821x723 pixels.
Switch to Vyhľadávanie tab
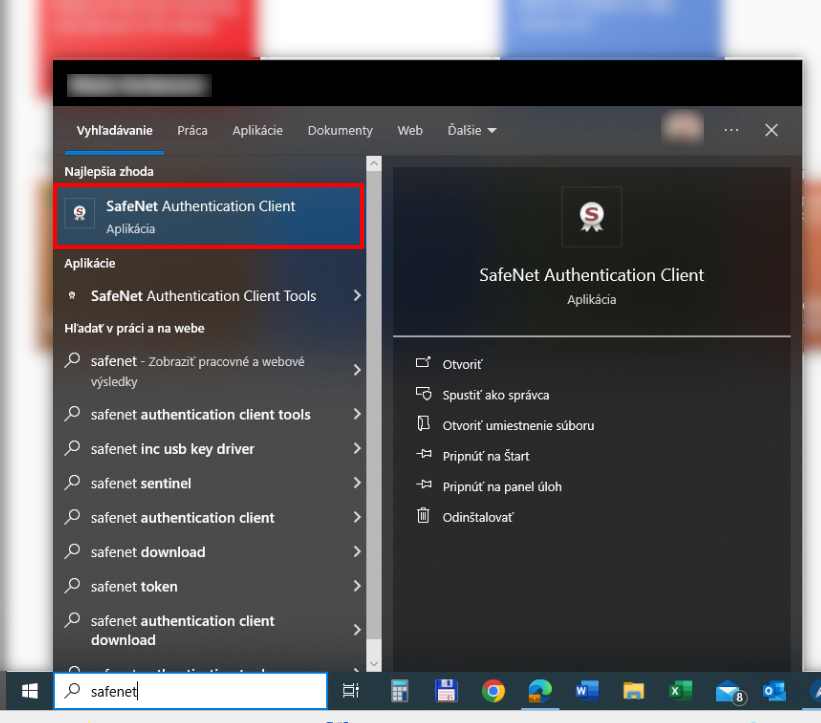[x=114, y=130]
